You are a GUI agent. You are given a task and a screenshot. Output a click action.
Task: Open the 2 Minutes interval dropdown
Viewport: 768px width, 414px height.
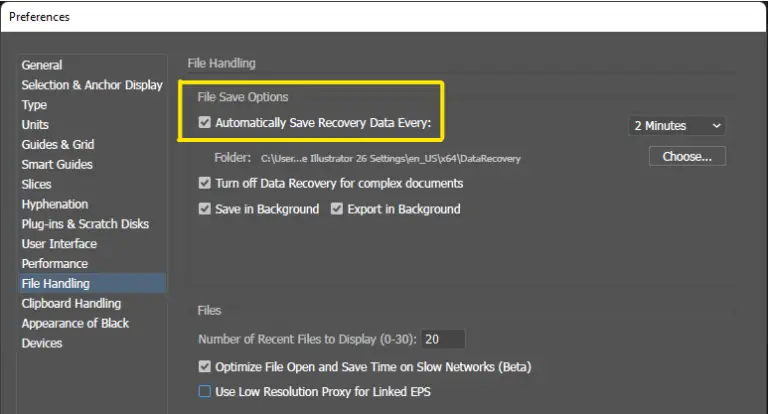(676, 126)
